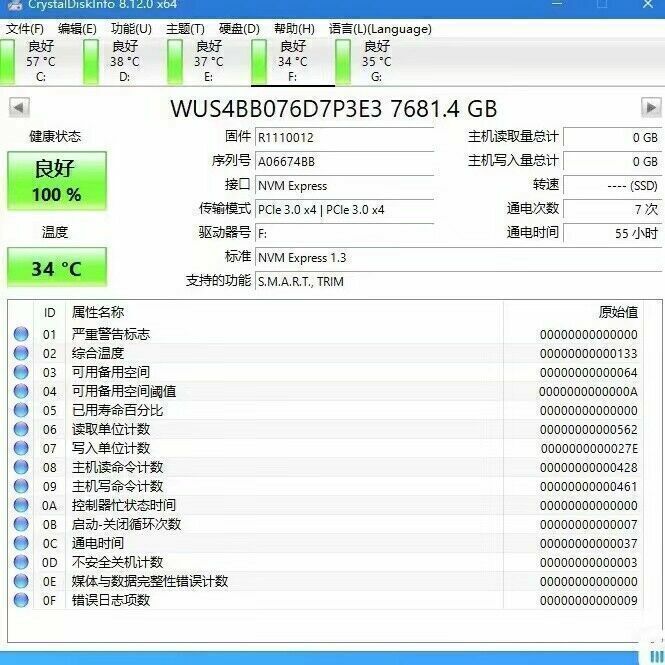Click the power-on count value 7 次
Viewport: 665px width, 665px height.
612,209
